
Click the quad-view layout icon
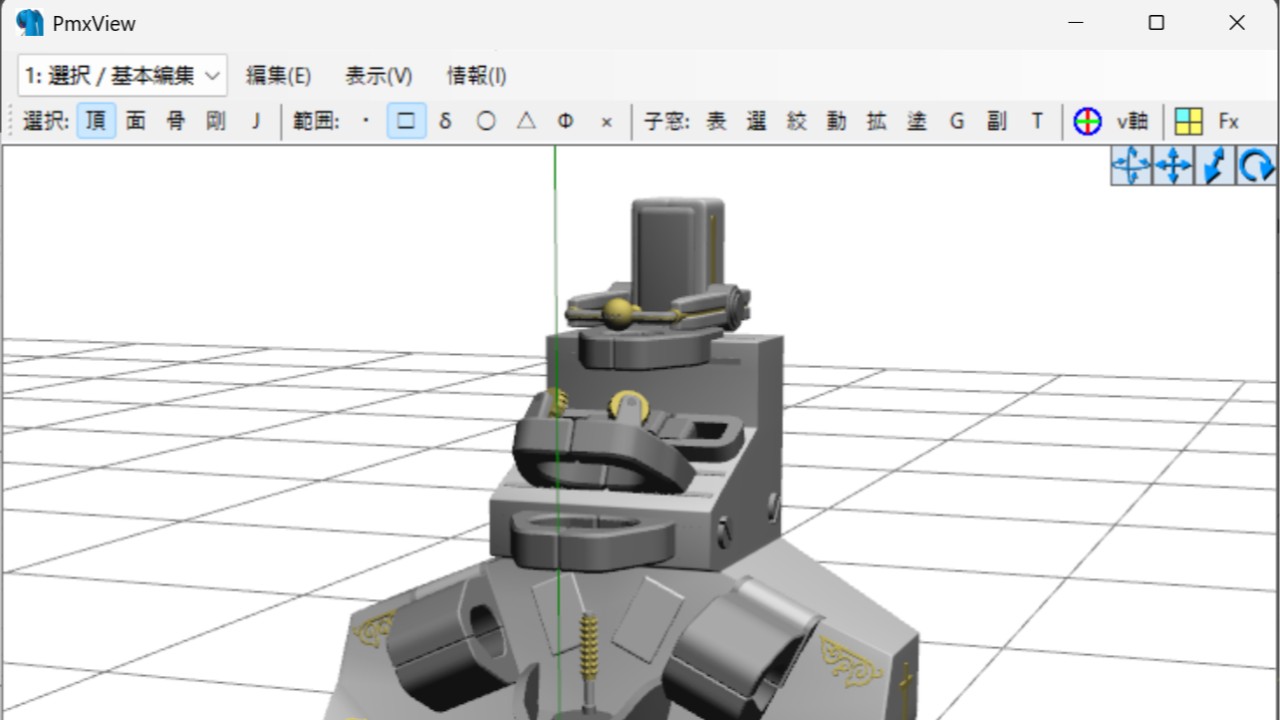(x=1188, y=121)
